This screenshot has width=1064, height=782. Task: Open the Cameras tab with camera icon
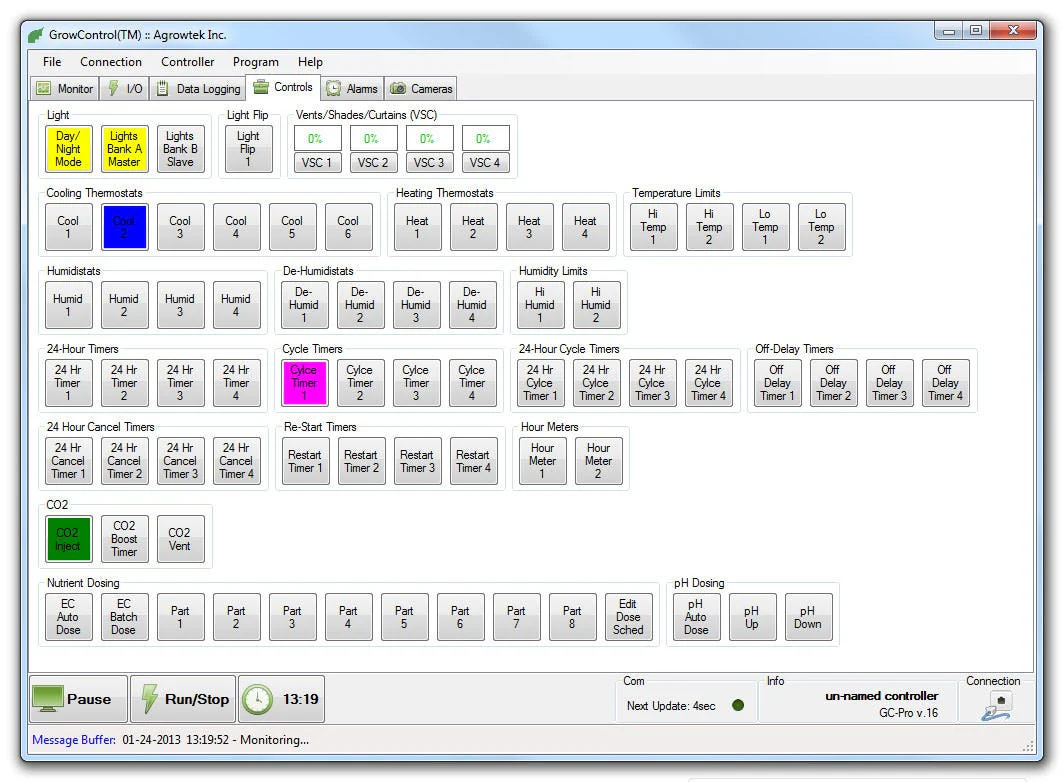click(x=421, y=89)
